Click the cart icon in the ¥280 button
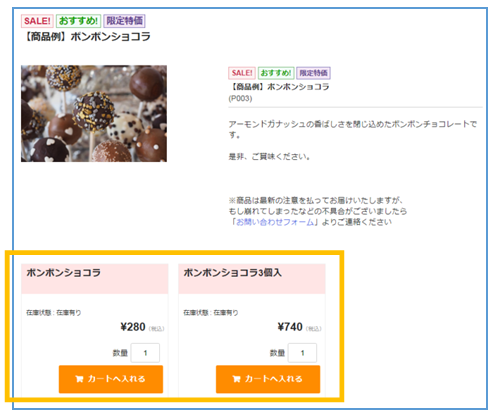493x414 pixels. click(x=79, y=379)
